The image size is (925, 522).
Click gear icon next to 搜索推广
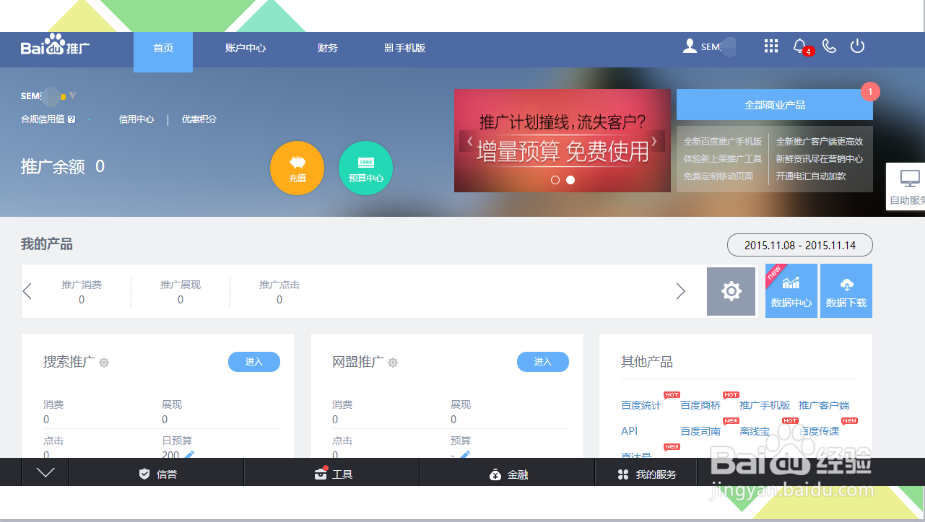coord(104,362)
